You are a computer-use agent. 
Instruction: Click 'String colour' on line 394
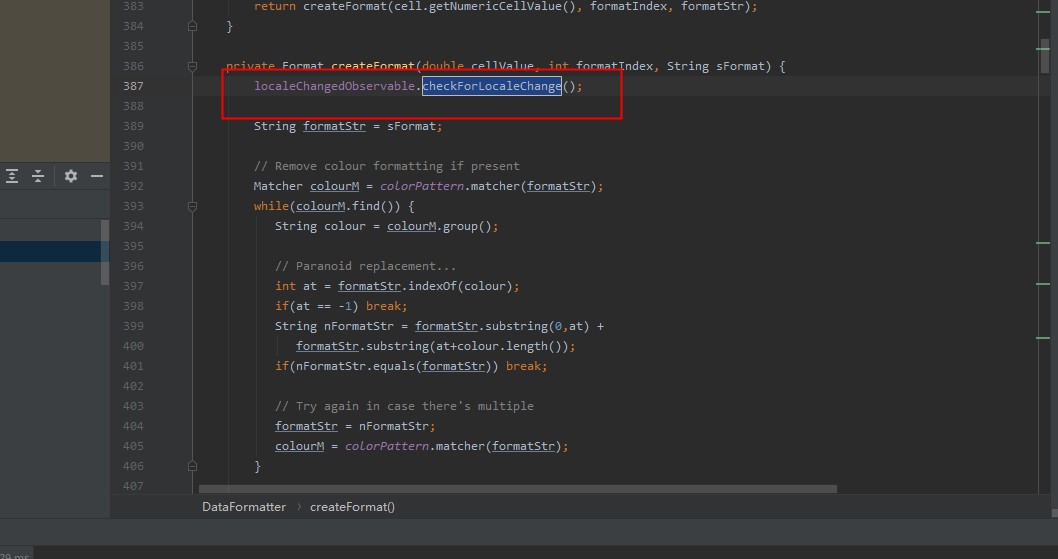[x=320, y=226]
